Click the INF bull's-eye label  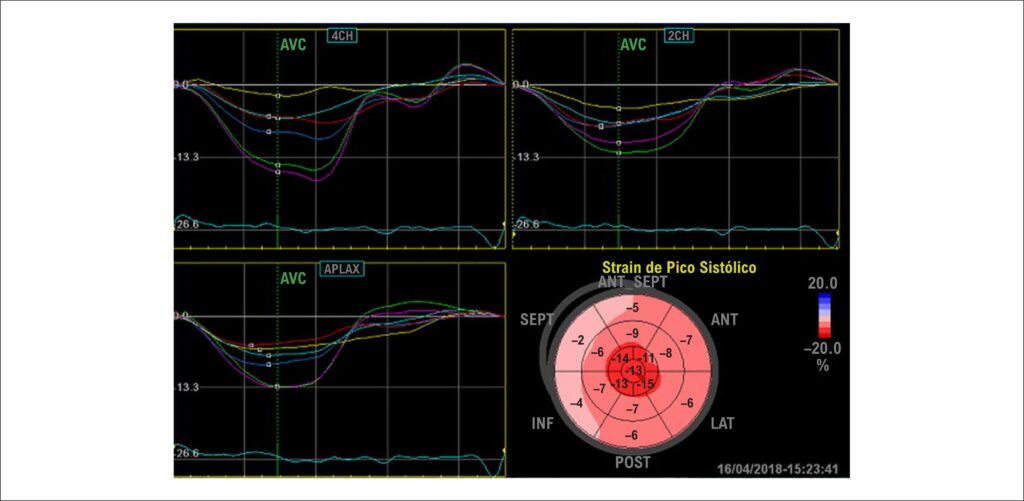[543, 424]
